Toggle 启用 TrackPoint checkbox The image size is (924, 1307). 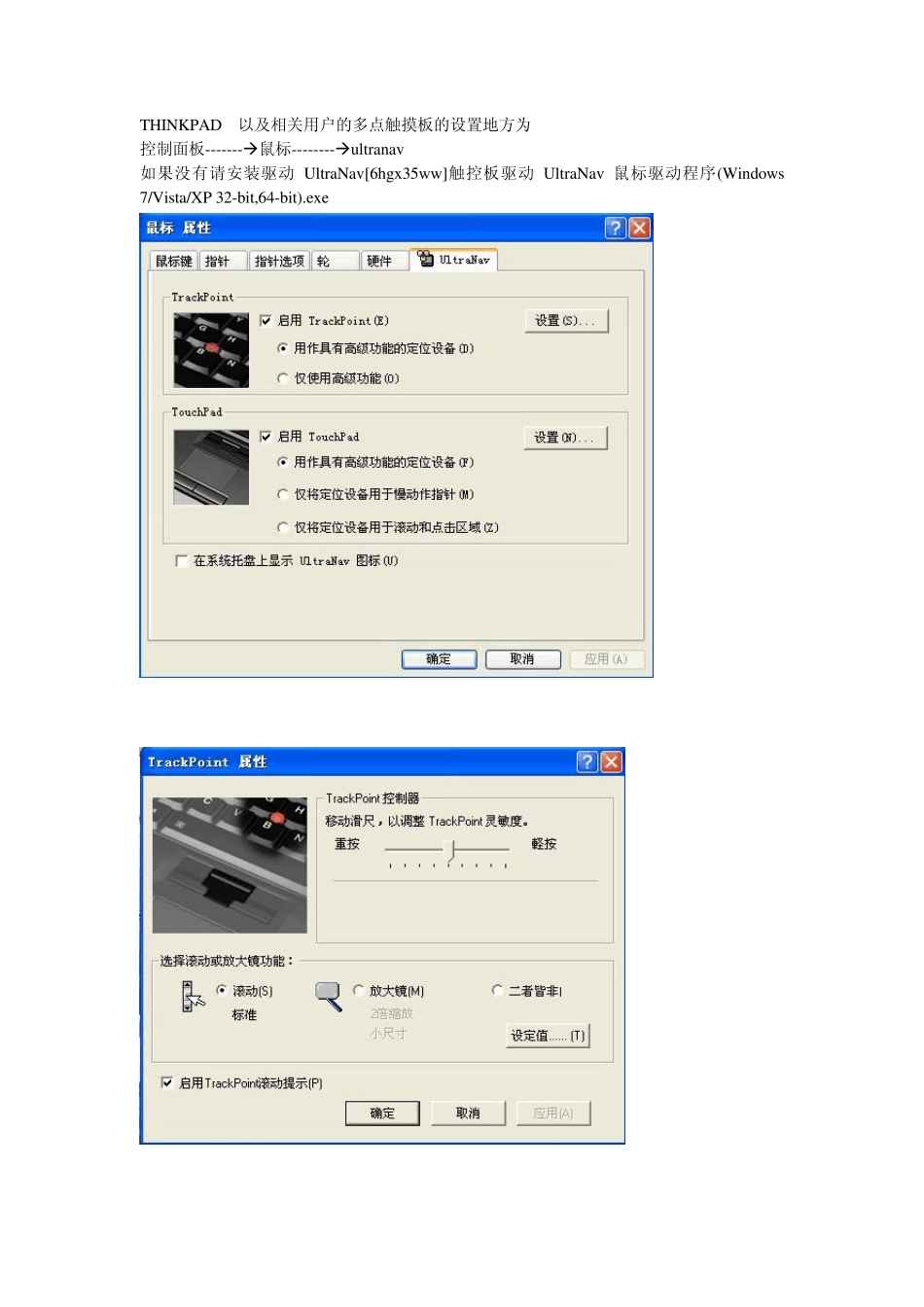[x=266, y=321]
